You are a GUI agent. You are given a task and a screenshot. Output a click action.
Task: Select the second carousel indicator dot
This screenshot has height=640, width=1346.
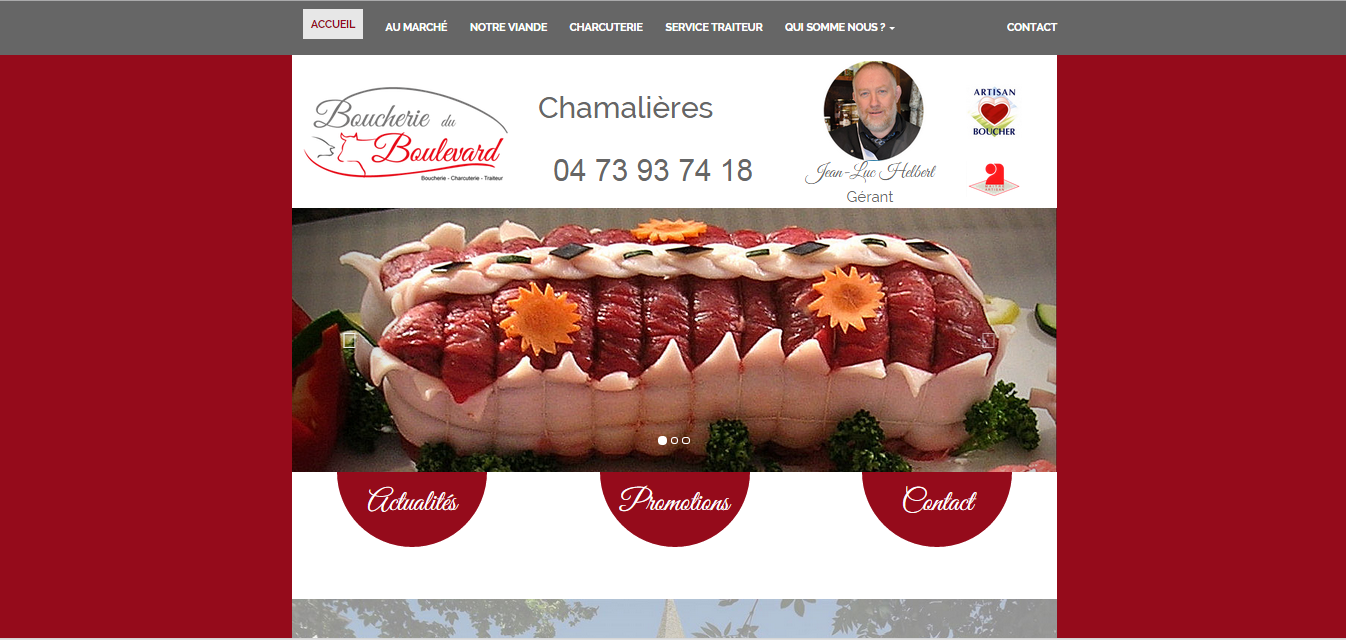pos(674,440)
